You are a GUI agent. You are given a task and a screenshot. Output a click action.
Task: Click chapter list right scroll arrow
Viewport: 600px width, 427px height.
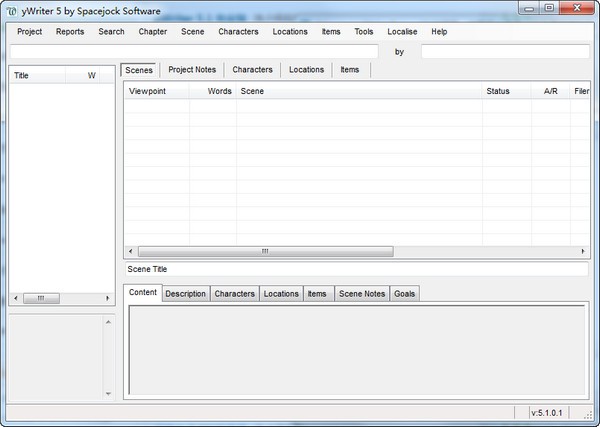click(108, 298)
